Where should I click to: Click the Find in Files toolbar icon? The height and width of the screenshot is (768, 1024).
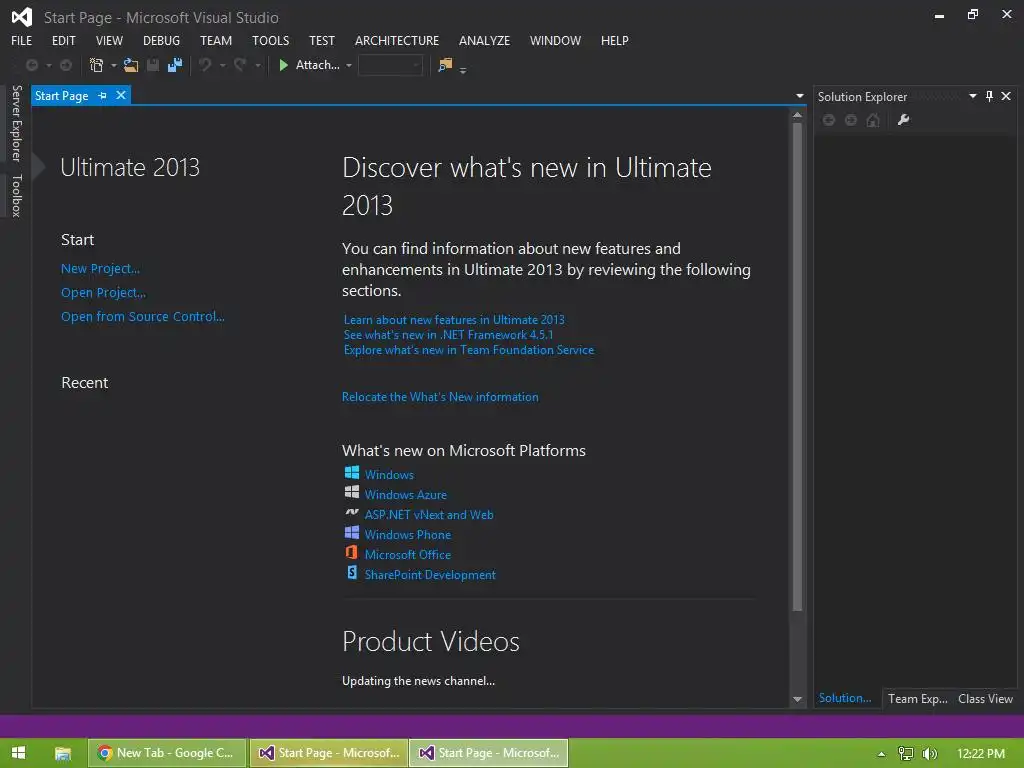[x=445, y=65]
